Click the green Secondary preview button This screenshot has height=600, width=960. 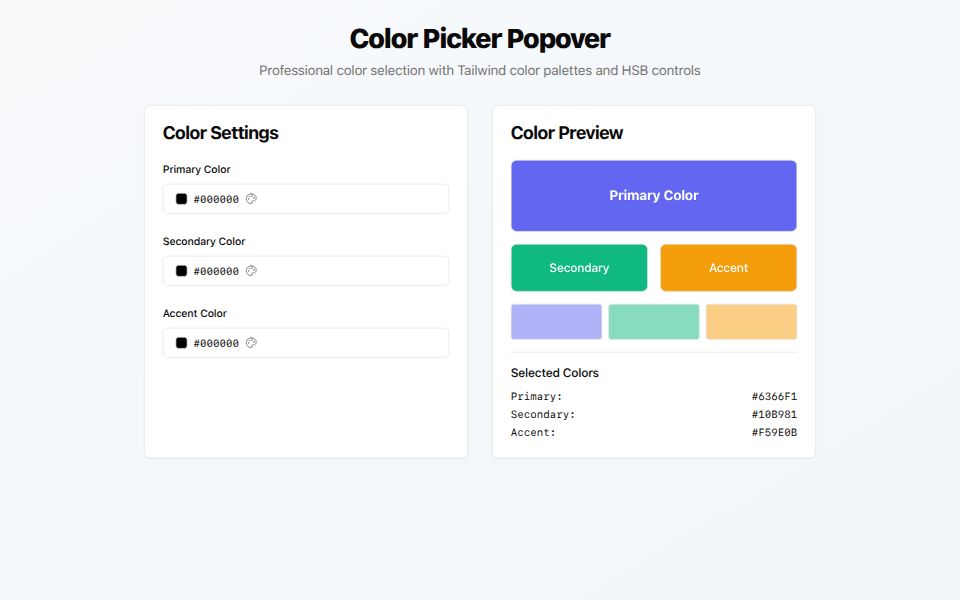579,267
